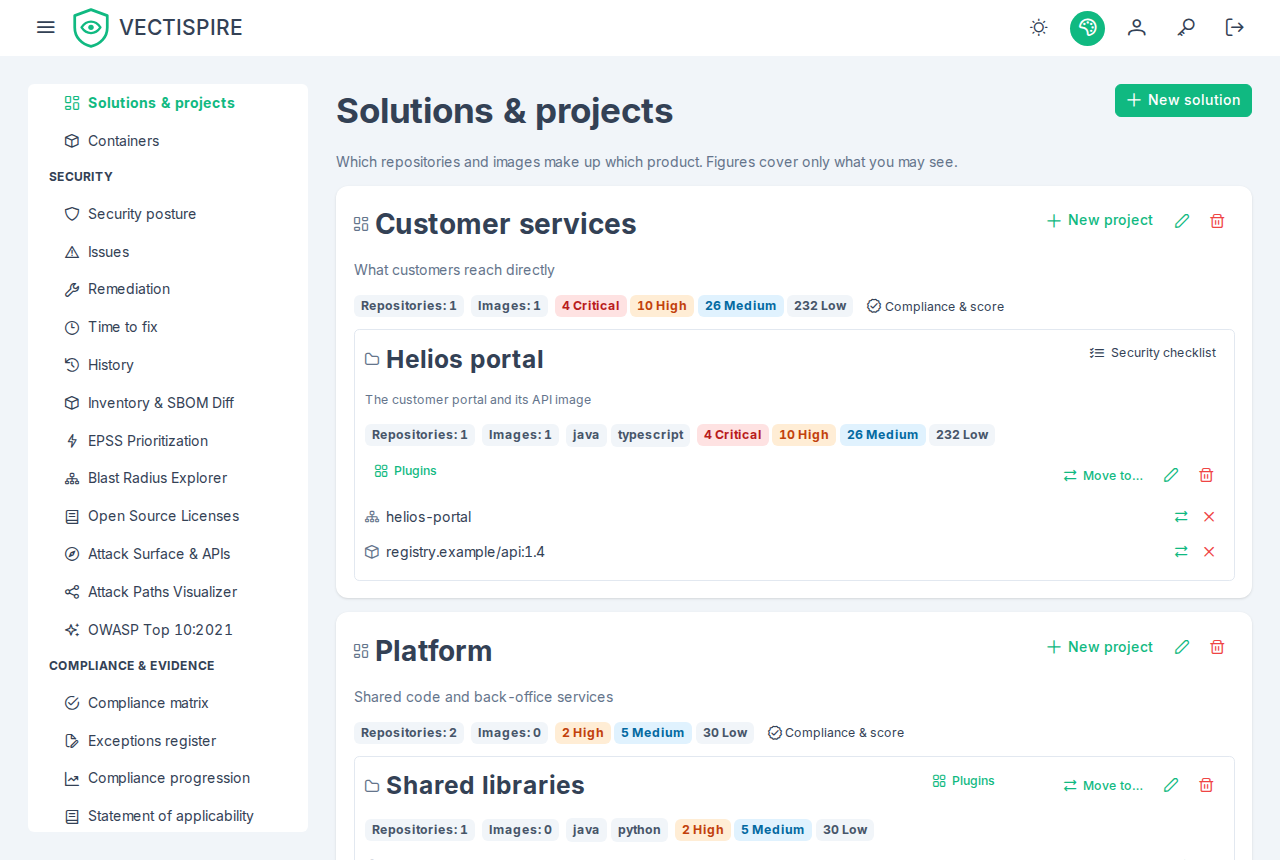Image resolution: width=1280 pixels, height=860 pixels.
Task: Click the 4 Critical badge in Helios portal
Action: [733, 435]
